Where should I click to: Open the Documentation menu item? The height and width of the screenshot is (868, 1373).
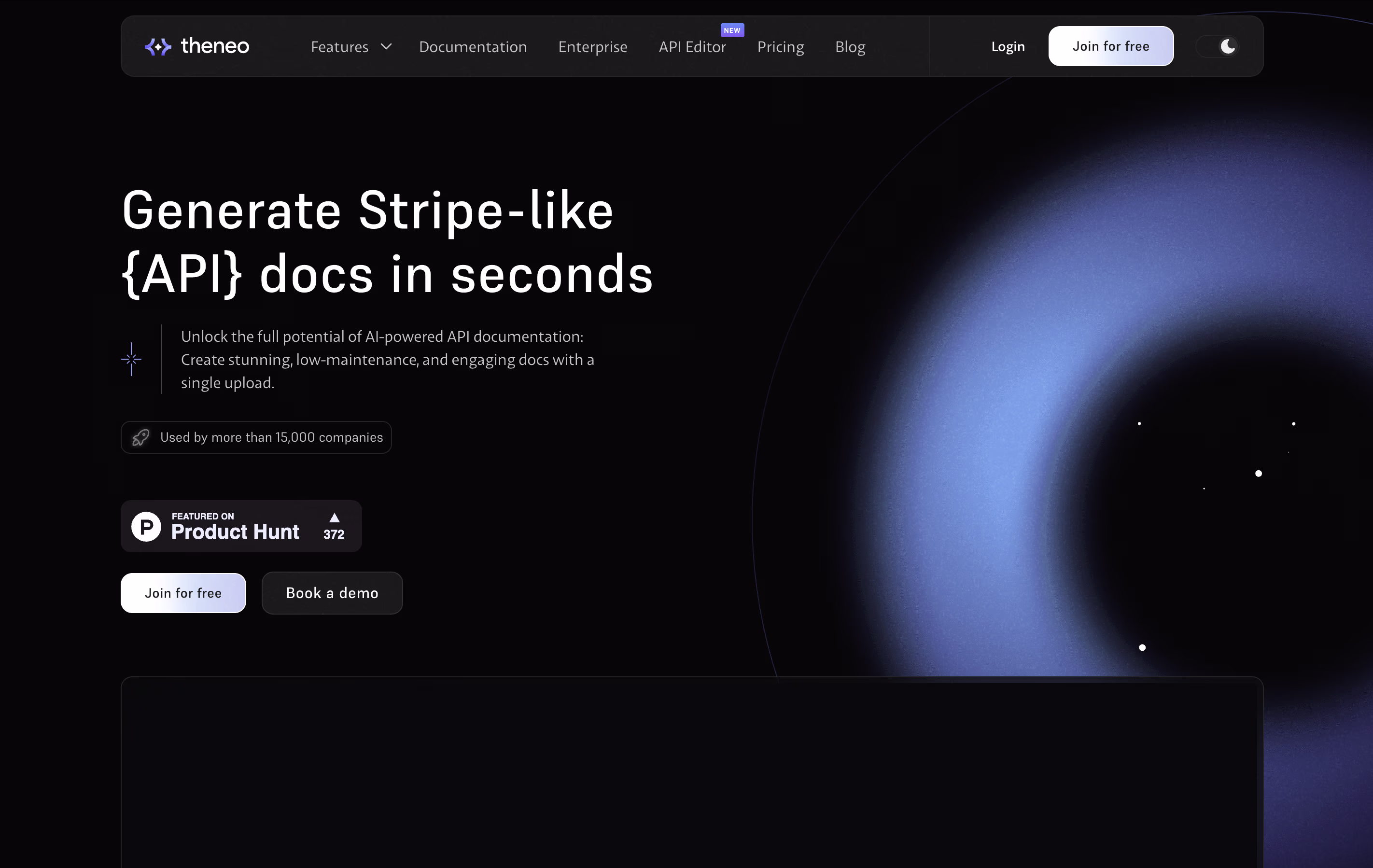[473, 47]
